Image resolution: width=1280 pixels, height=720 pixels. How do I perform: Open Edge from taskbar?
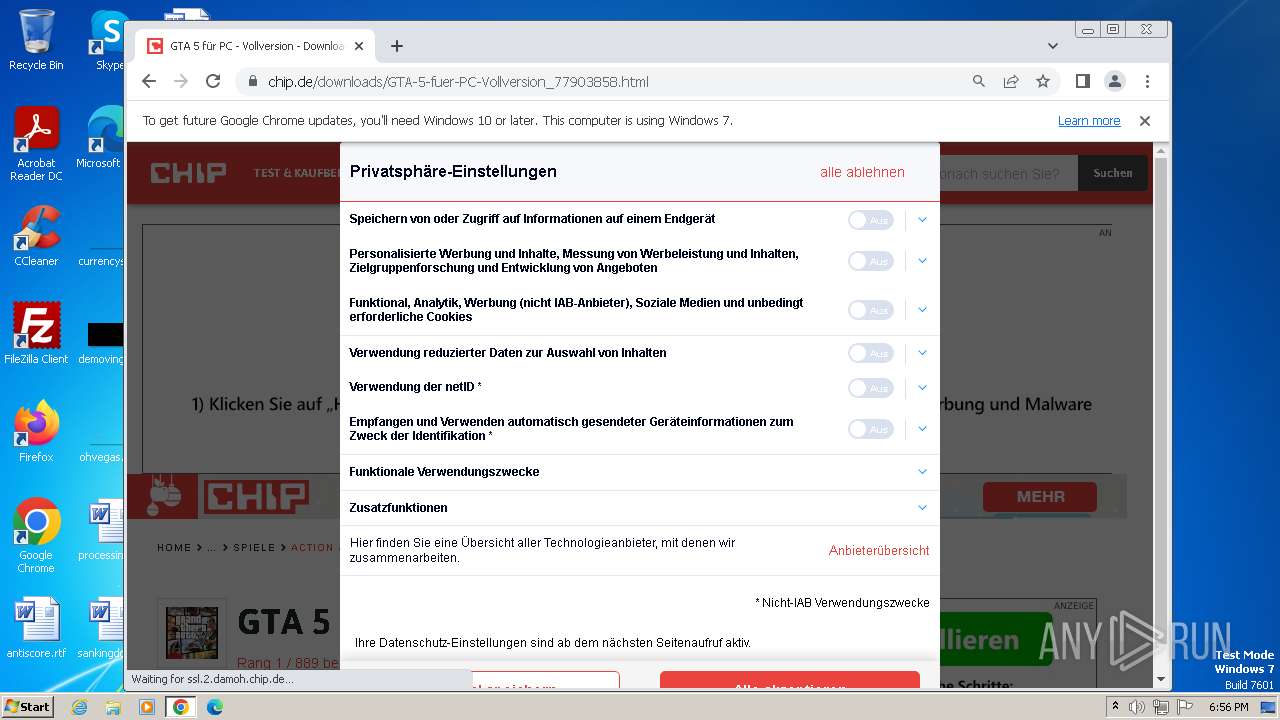[x=215, y=707]
